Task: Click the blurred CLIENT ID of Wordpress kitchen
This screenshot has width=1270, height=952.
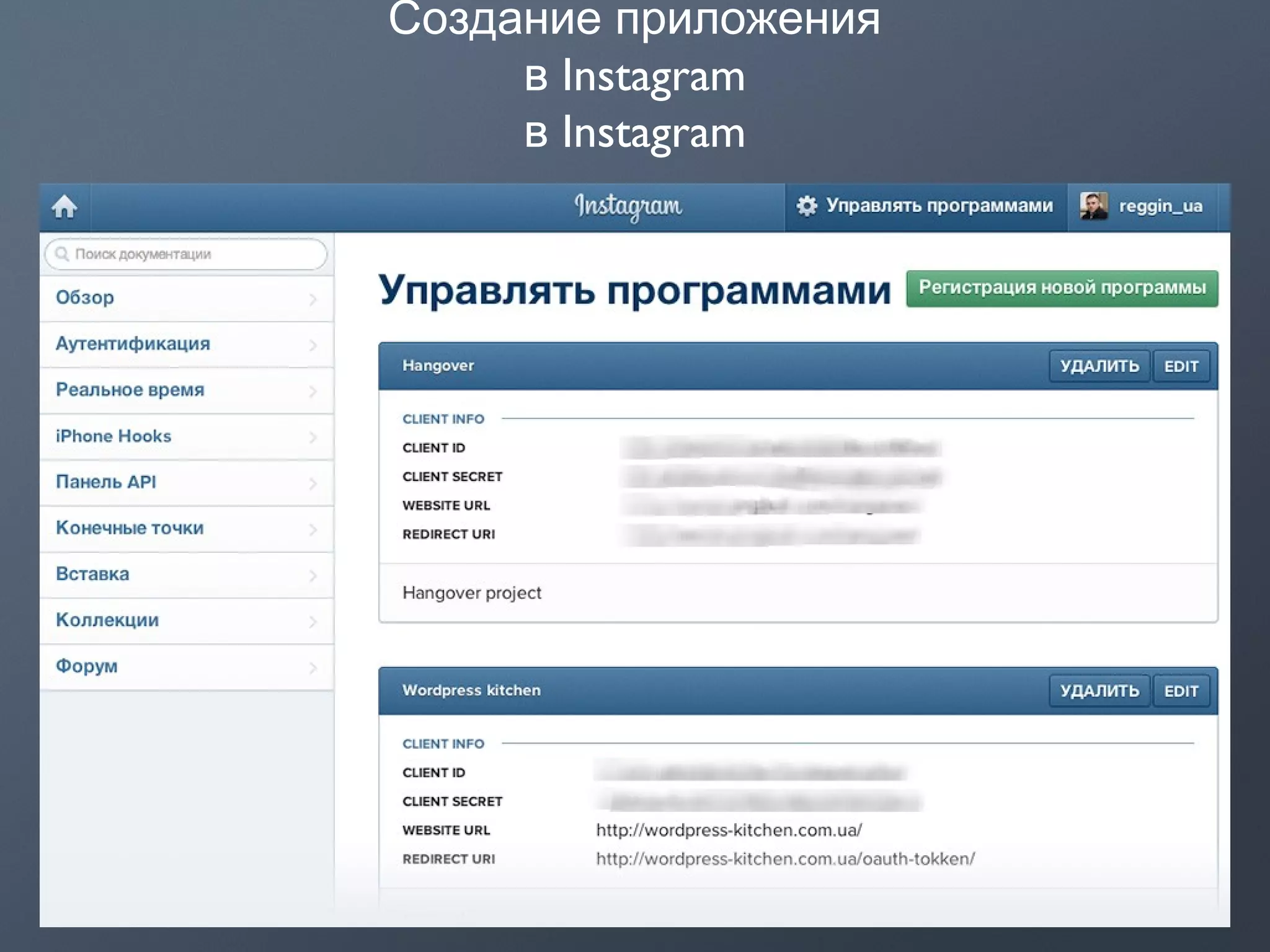Action: pos(750,772)
